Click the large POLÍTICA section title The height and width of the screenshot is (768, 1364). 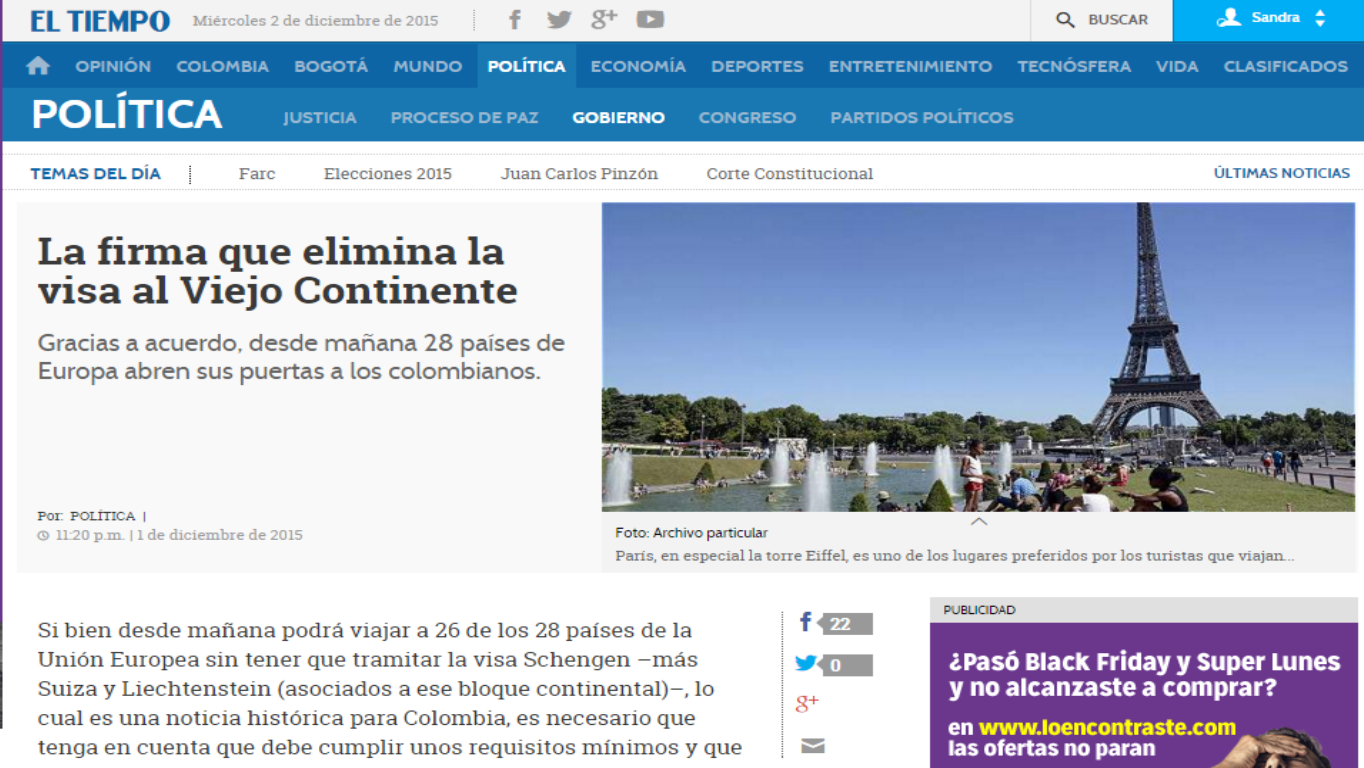click(x=126, y=115)
